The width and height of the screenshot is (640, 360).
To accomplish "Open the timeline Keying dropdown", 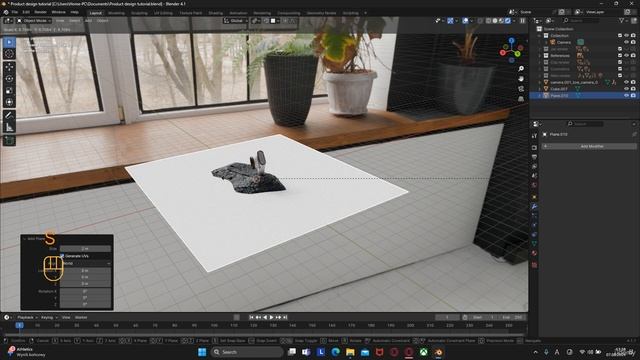I will (48, 317).
